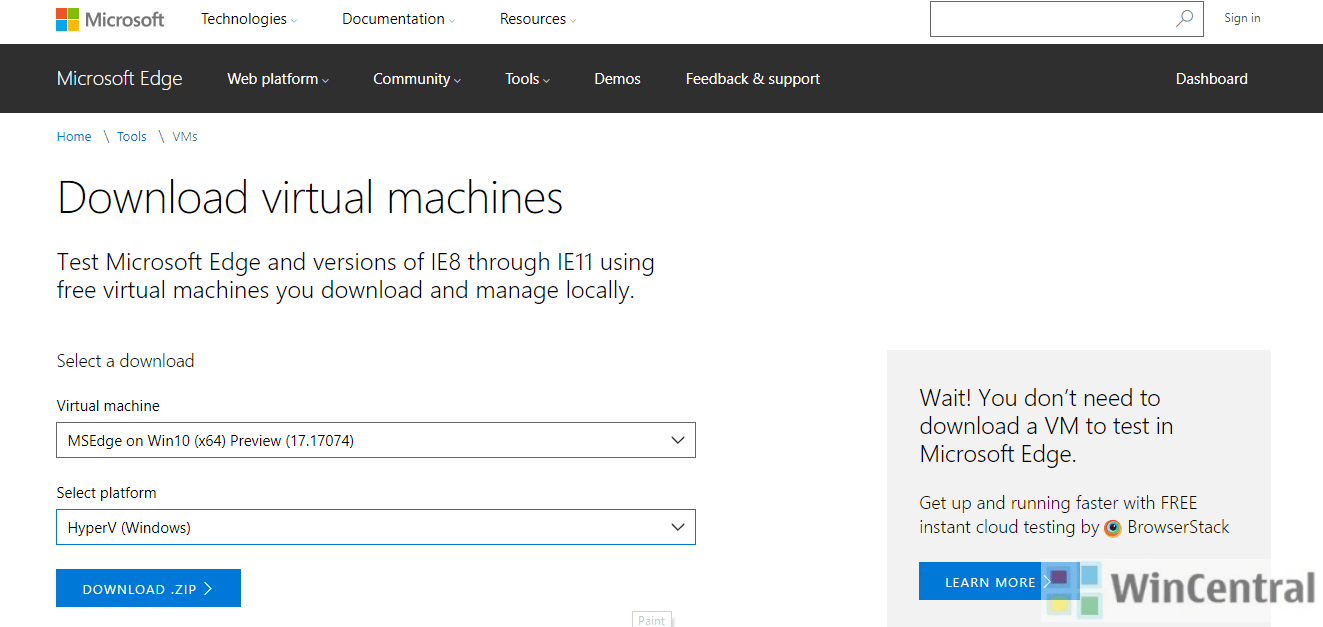1323x627 pixels.
Task: Click the BrowserStack logo icon
Action: (1112, 527)
